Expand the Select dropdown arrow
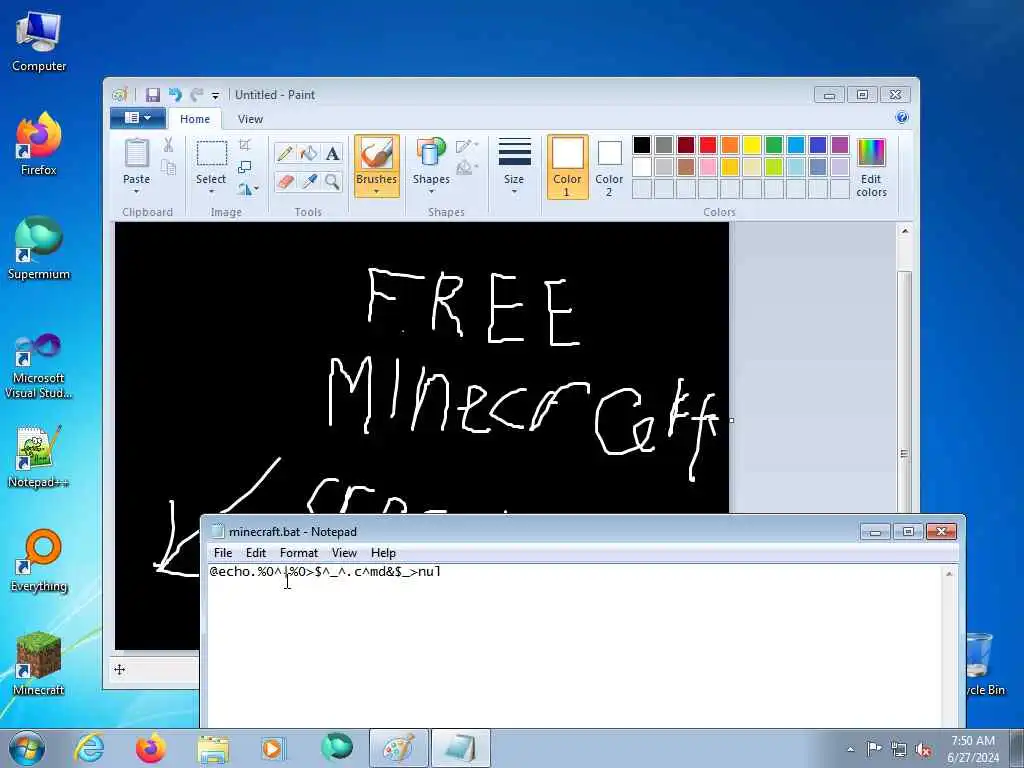This screenshot has height=768, width=1024. (212, 192)
